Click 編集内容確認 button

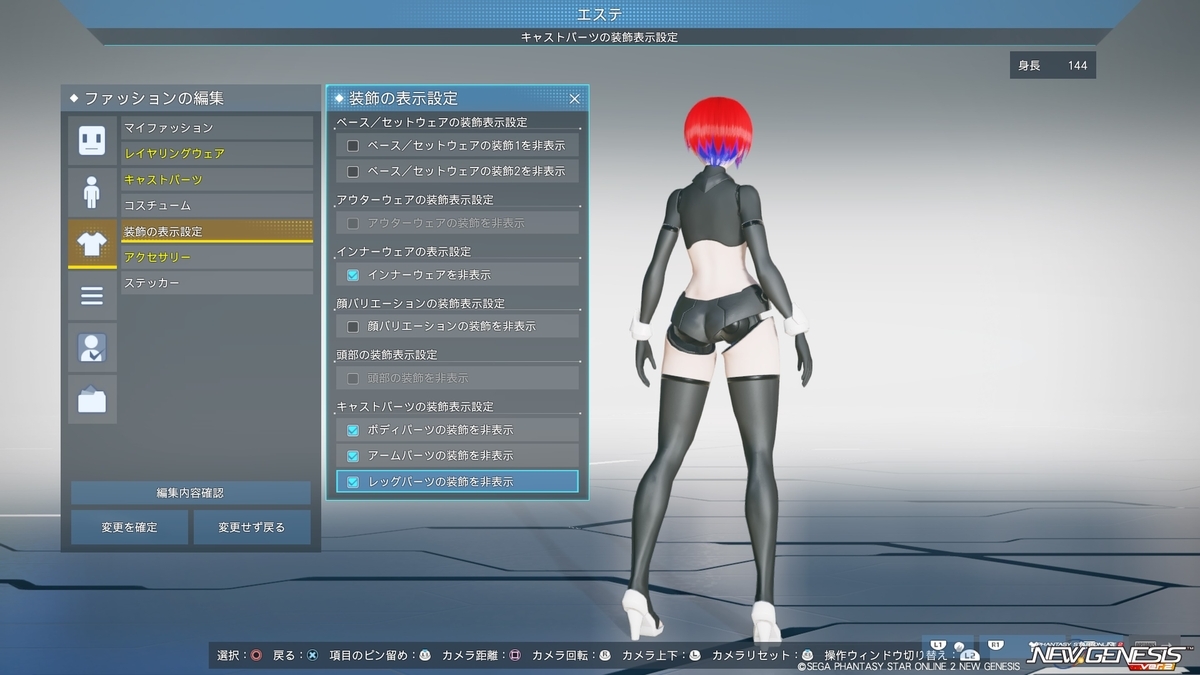click(x=190, y=493)
